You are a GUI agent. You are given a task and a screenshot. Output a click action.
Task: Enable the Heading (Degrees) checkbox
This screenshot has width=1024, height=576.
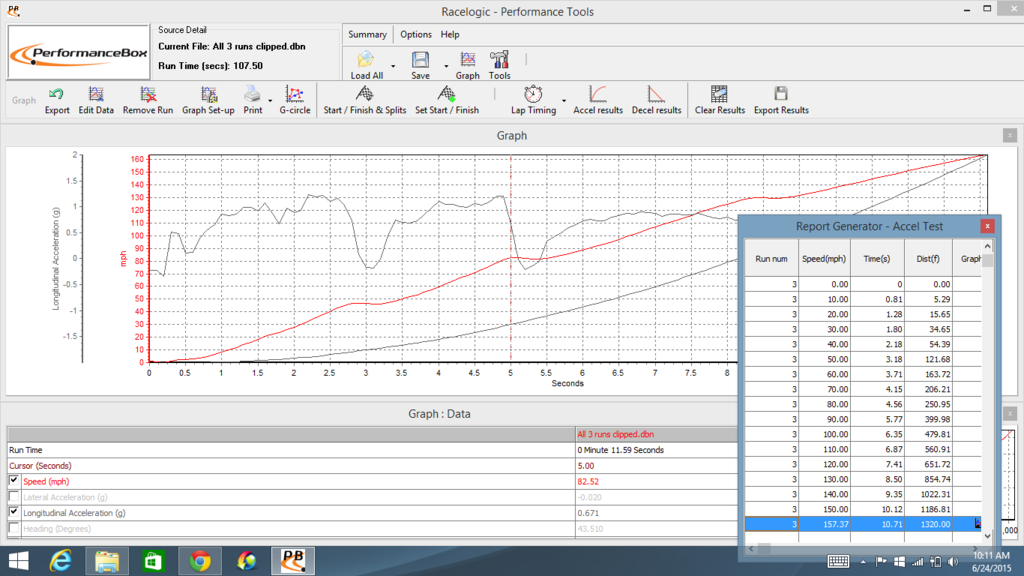(14, 528)
